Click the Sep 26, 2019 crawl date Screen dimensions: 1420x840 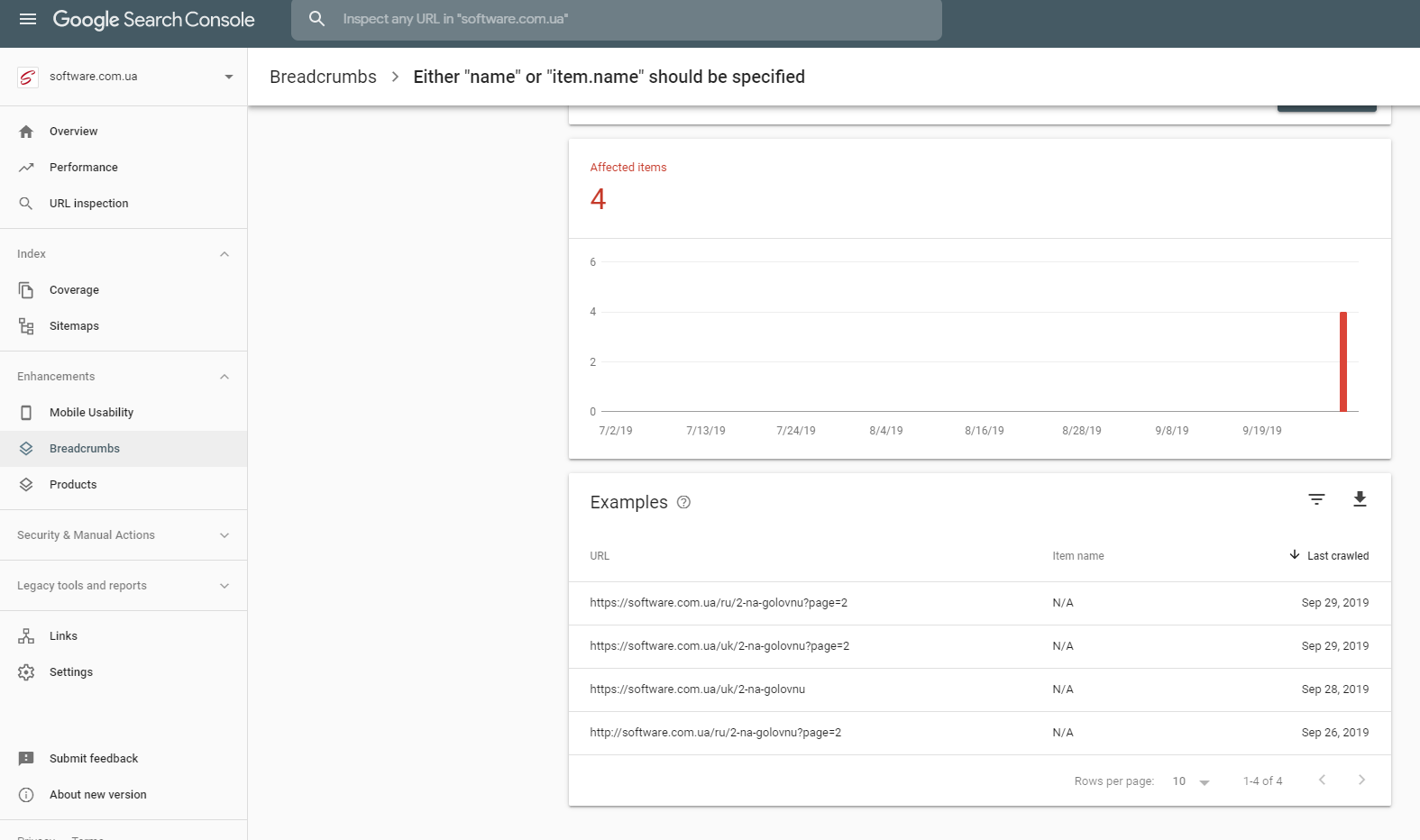pos(1334,733)
